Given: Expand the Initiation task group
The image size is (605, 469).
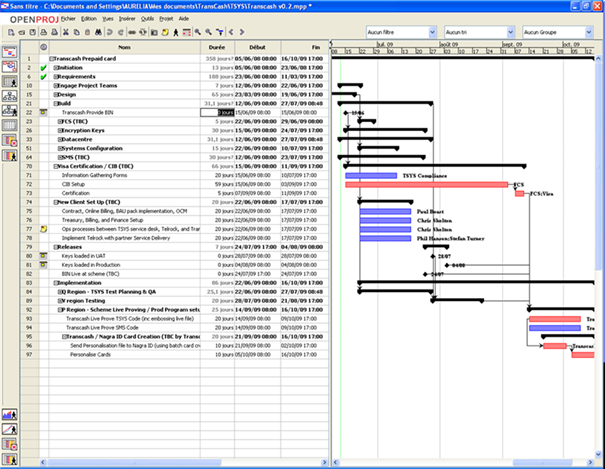Looking at the screenshot, I should 56,68.
